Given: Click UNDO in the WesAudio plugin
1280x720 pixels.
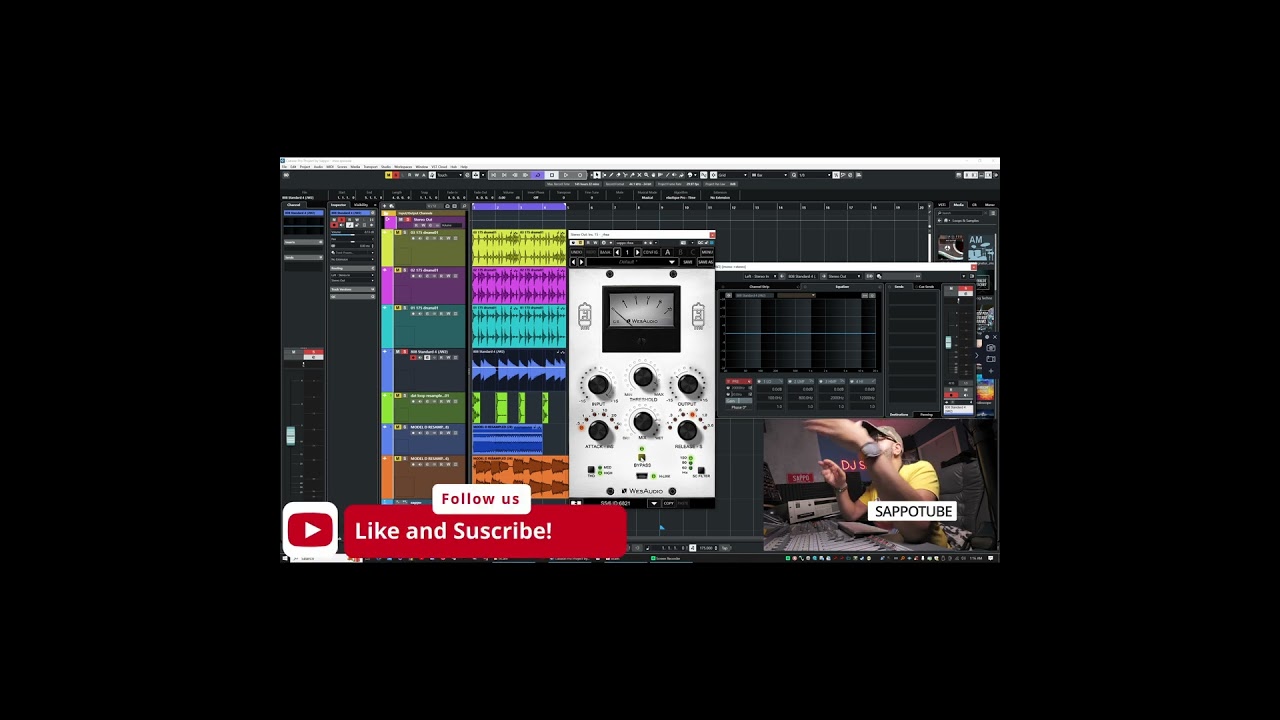Looking at the screenshot, I should [x=576, y=252].
